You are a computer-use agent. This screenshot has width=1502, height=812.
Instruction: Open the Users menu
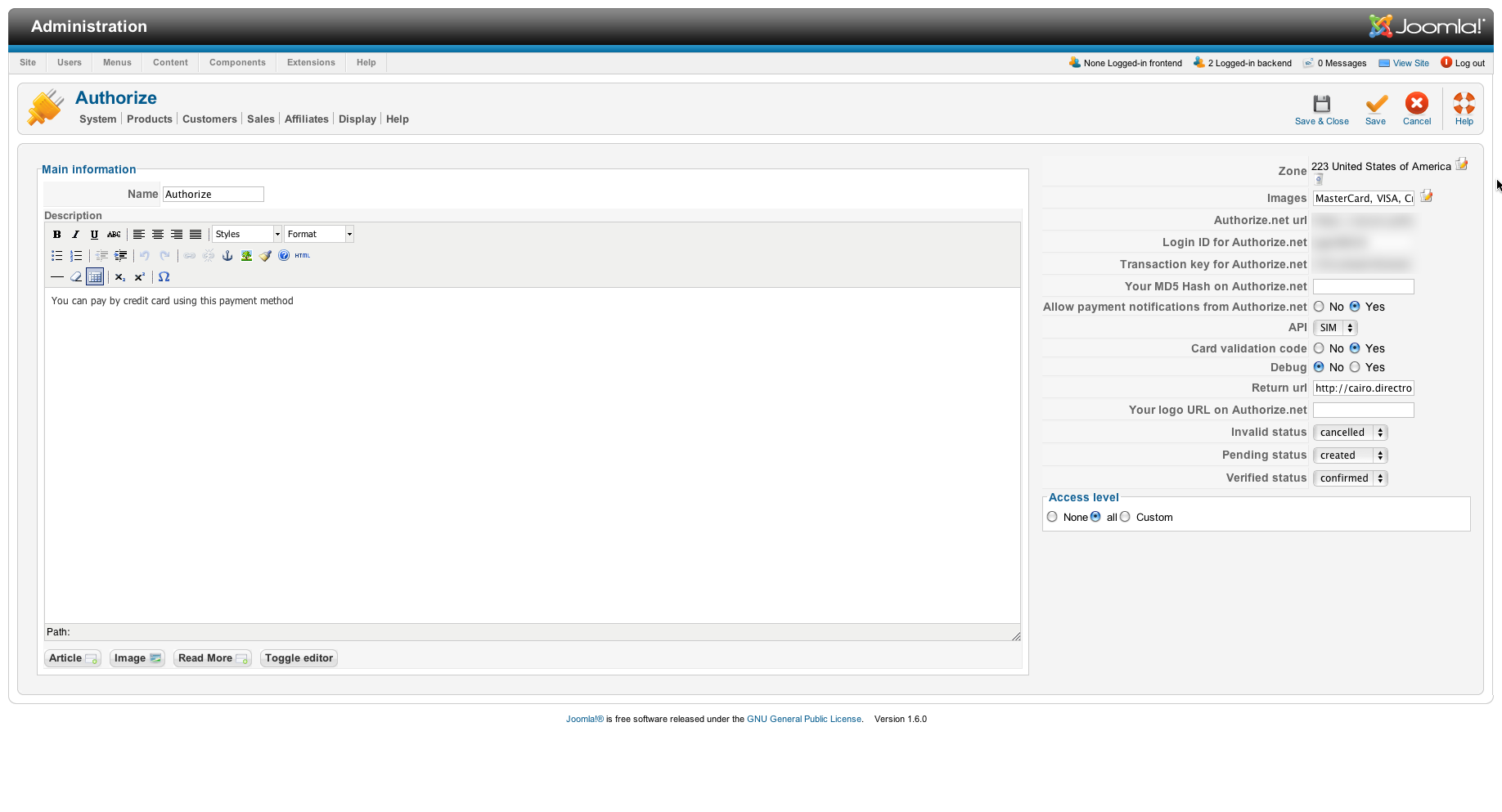pyautogui.click(x=70, y=63)
